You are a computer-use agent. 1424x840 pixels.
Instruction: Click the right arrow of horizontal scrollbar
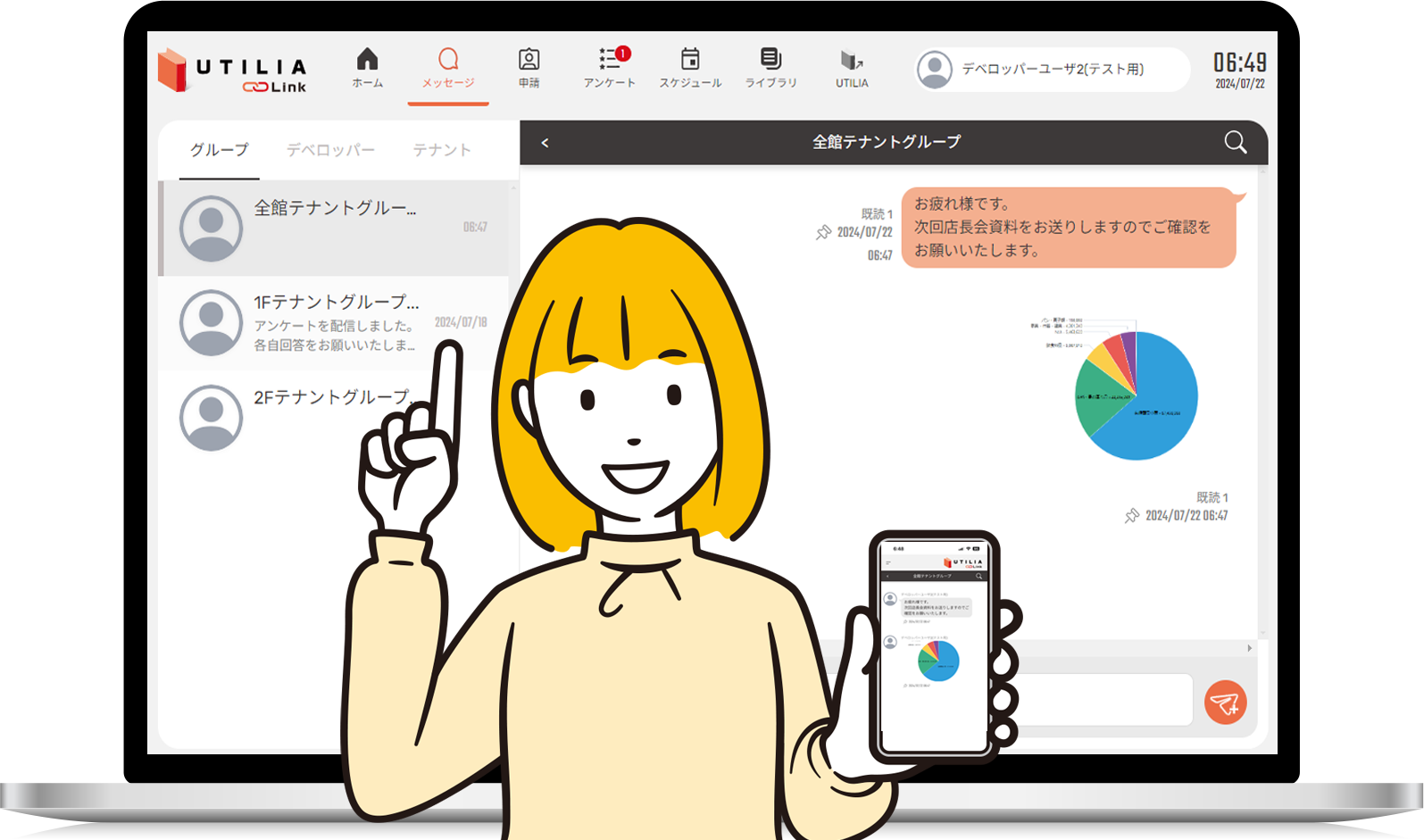tap(1249, 648)
